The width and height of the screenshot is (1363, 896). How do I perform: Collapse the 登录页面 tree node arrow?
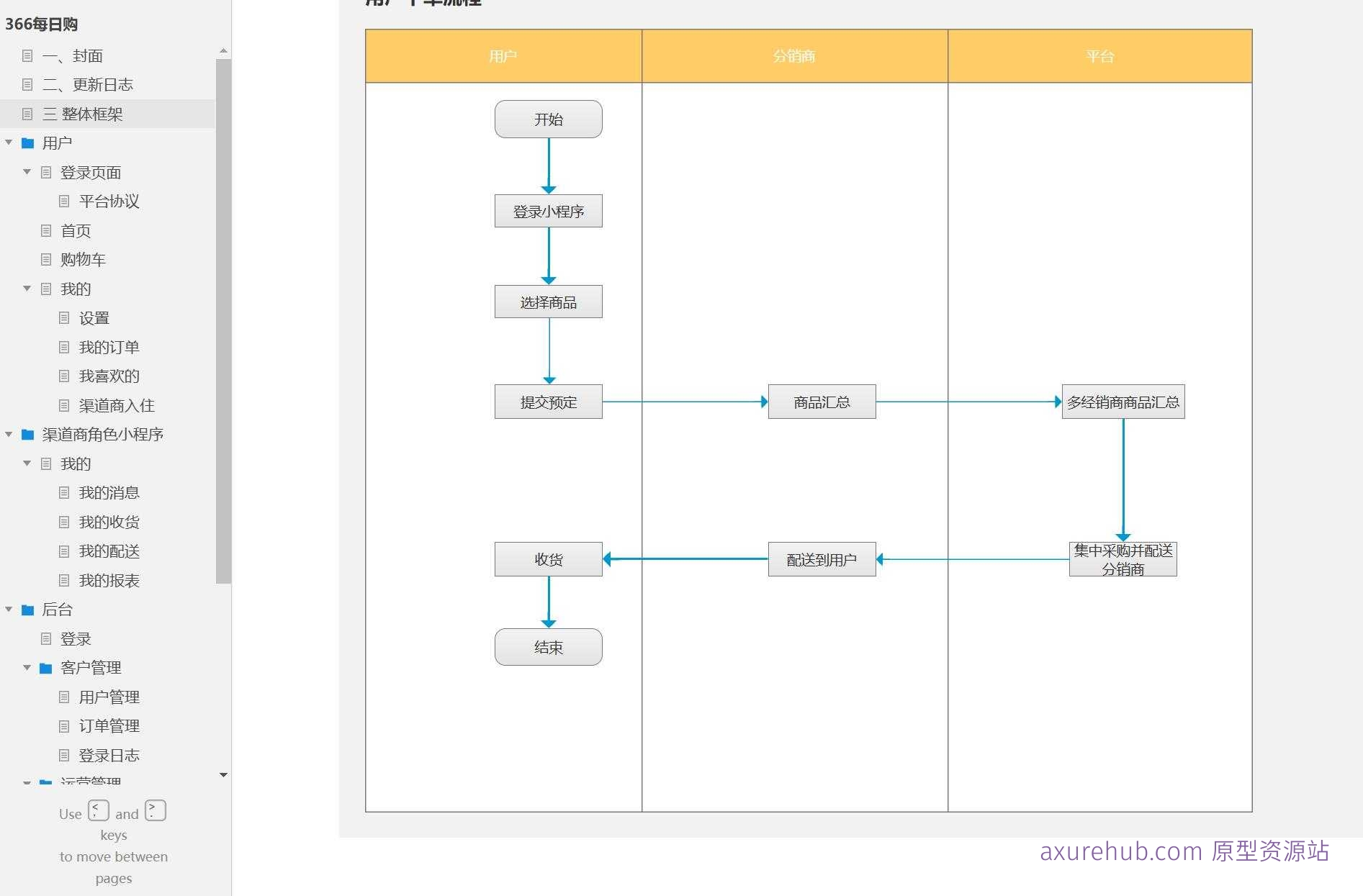pos(27,172)
